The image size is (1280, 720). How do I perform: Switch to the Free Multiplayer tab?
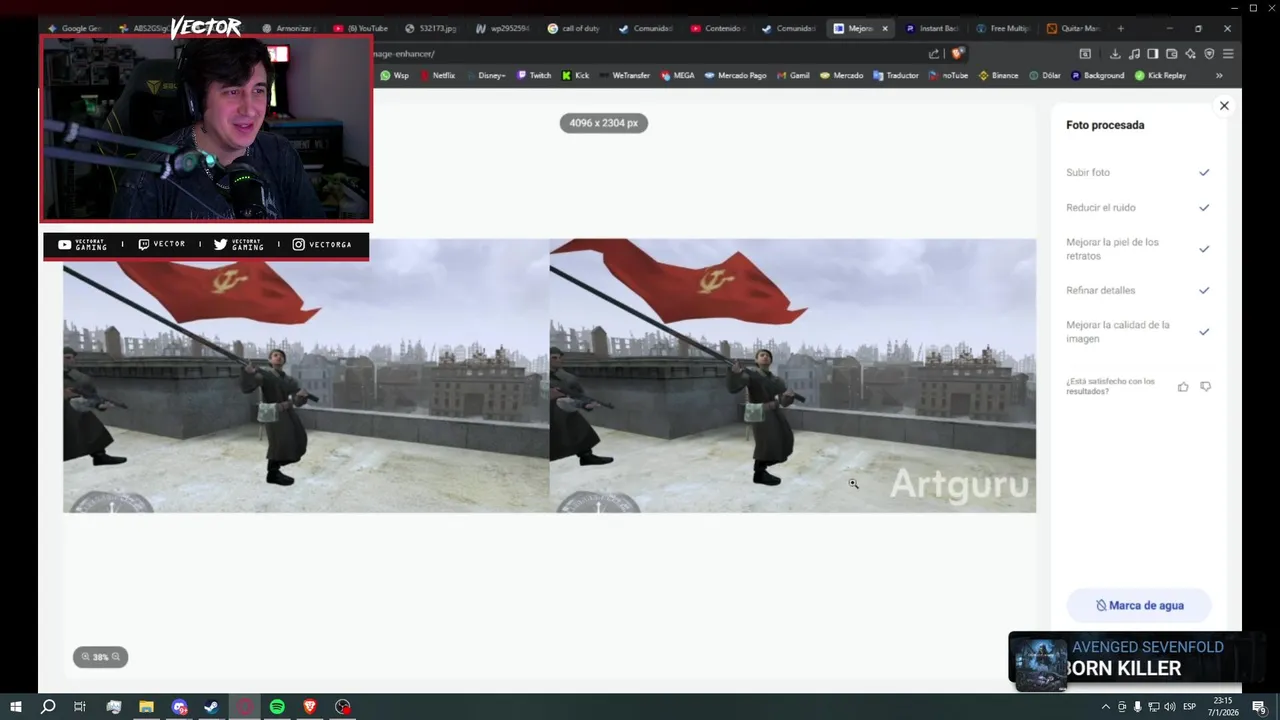pos(1002,29)
